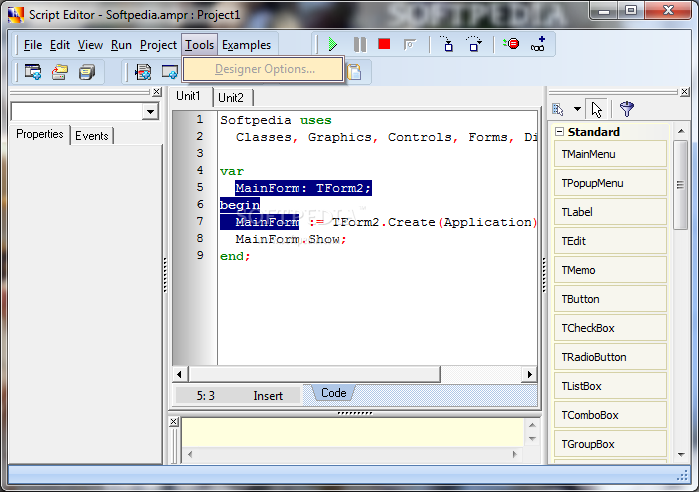Click the run-to-cursor flag icon
Image resolution: width=699 pixels, height=492 pixels.
tap(410, 45)
